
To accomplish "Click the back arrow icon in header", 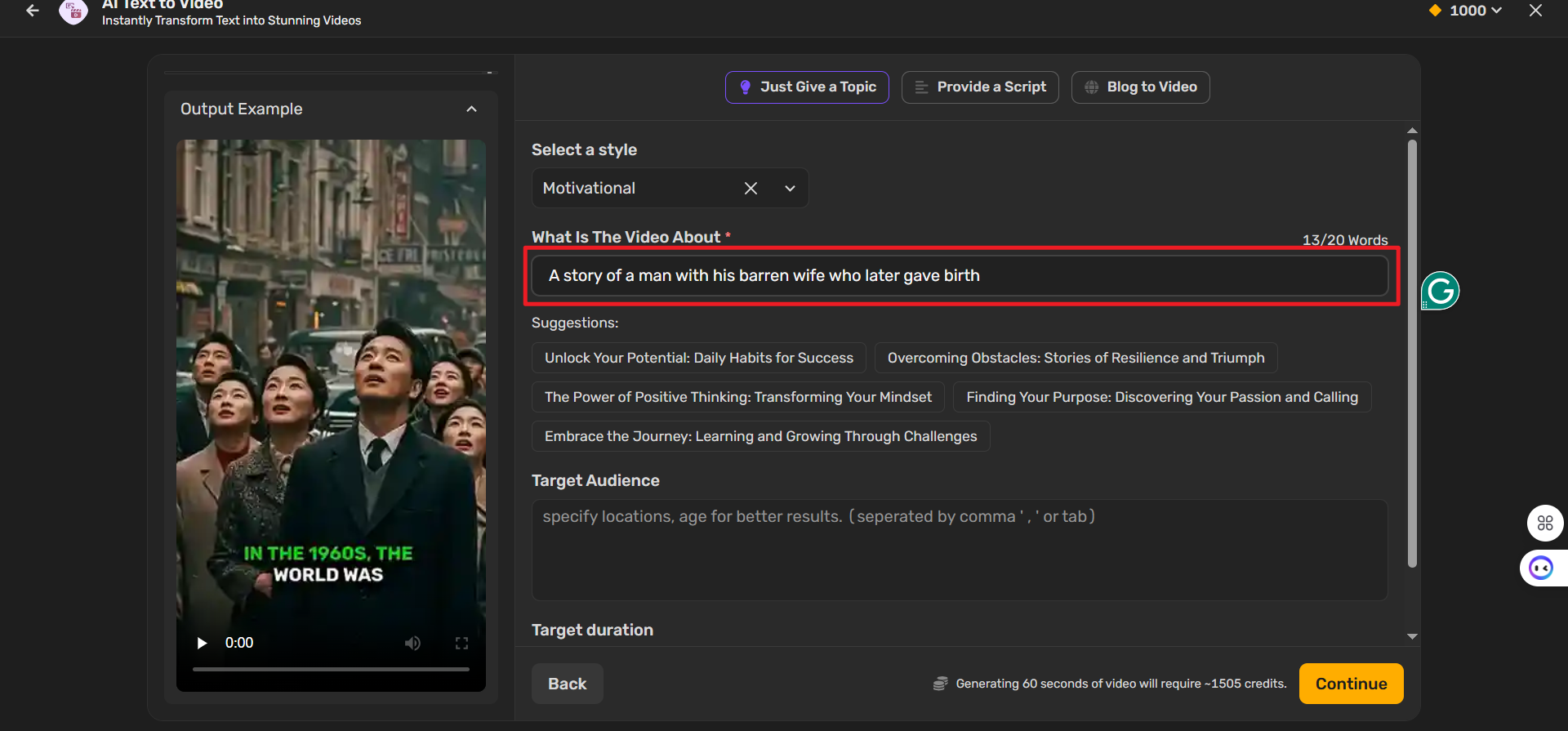I will pos(33,11).
